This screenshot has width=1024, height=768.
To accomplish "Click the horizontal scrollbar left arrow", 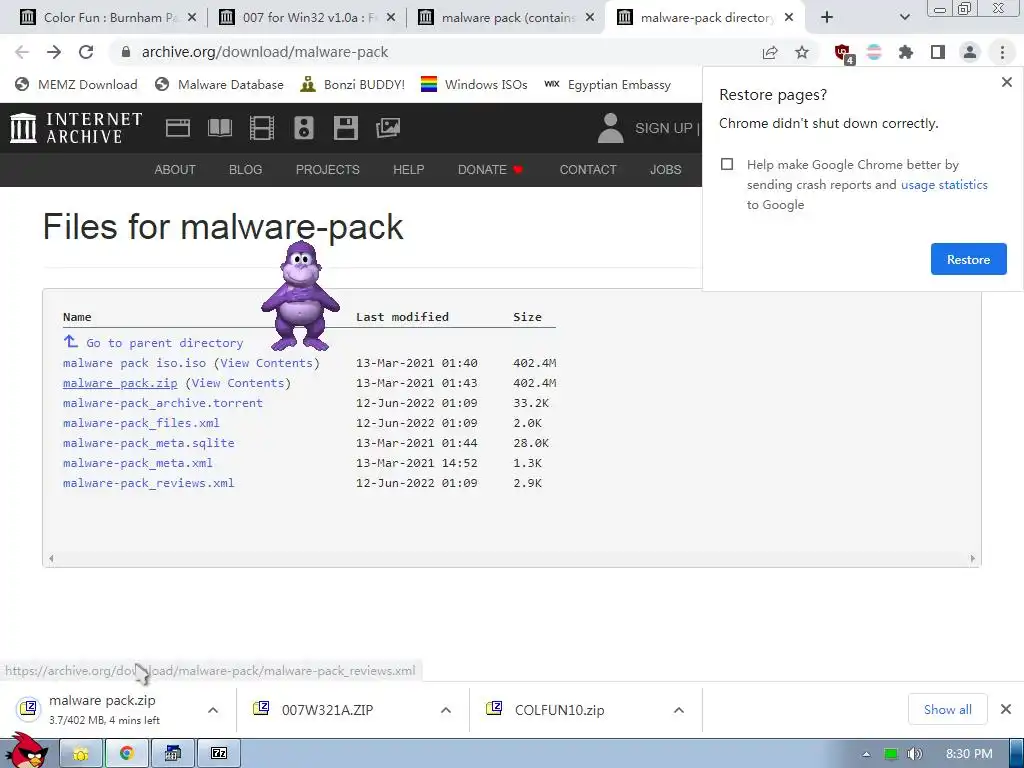I will (x=51, y=558).
